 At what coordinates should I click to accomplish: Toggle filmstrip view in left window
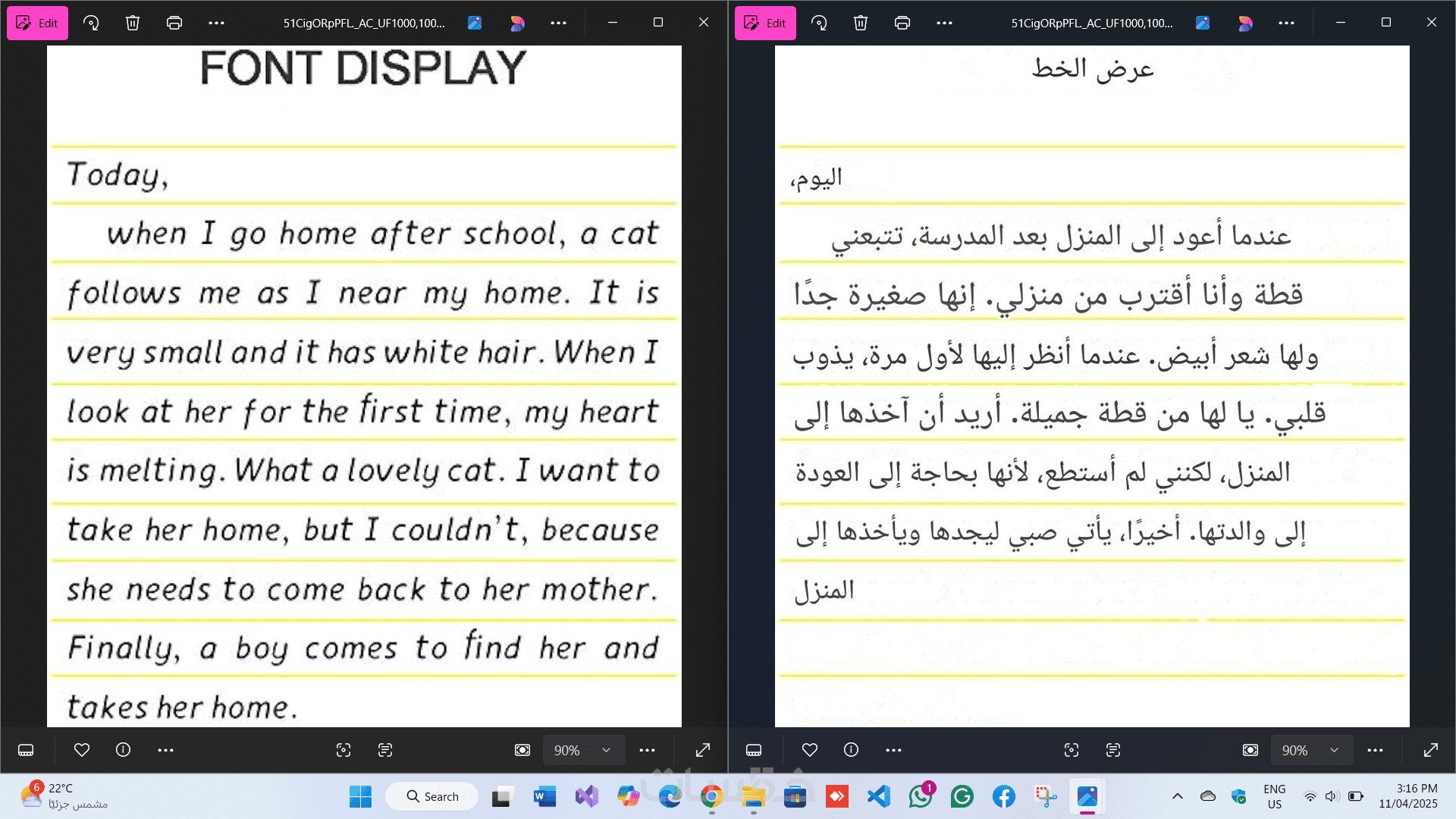[26, 750]
